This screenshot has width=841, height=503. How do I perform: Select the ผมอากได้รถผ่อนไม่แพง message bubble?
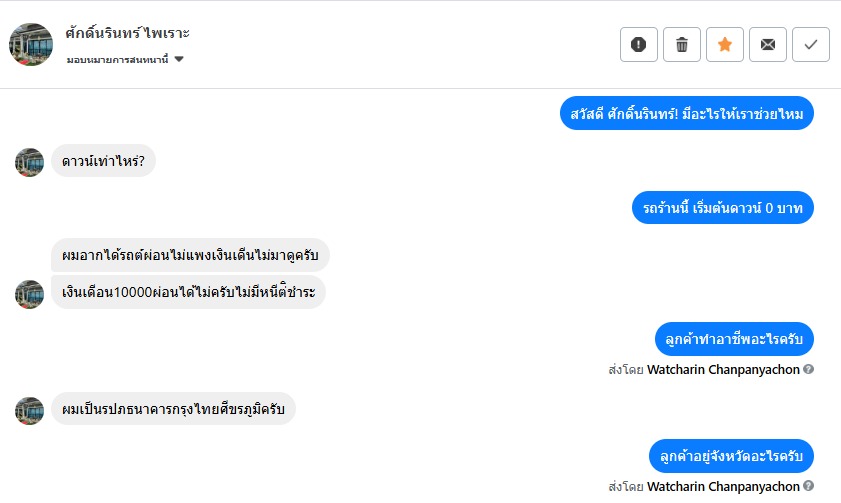click(190, 255)
